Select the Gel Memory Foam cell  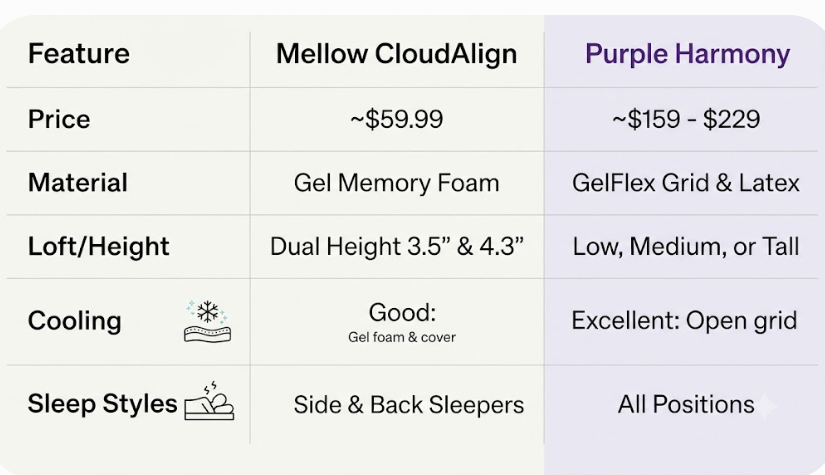point(396,183)
